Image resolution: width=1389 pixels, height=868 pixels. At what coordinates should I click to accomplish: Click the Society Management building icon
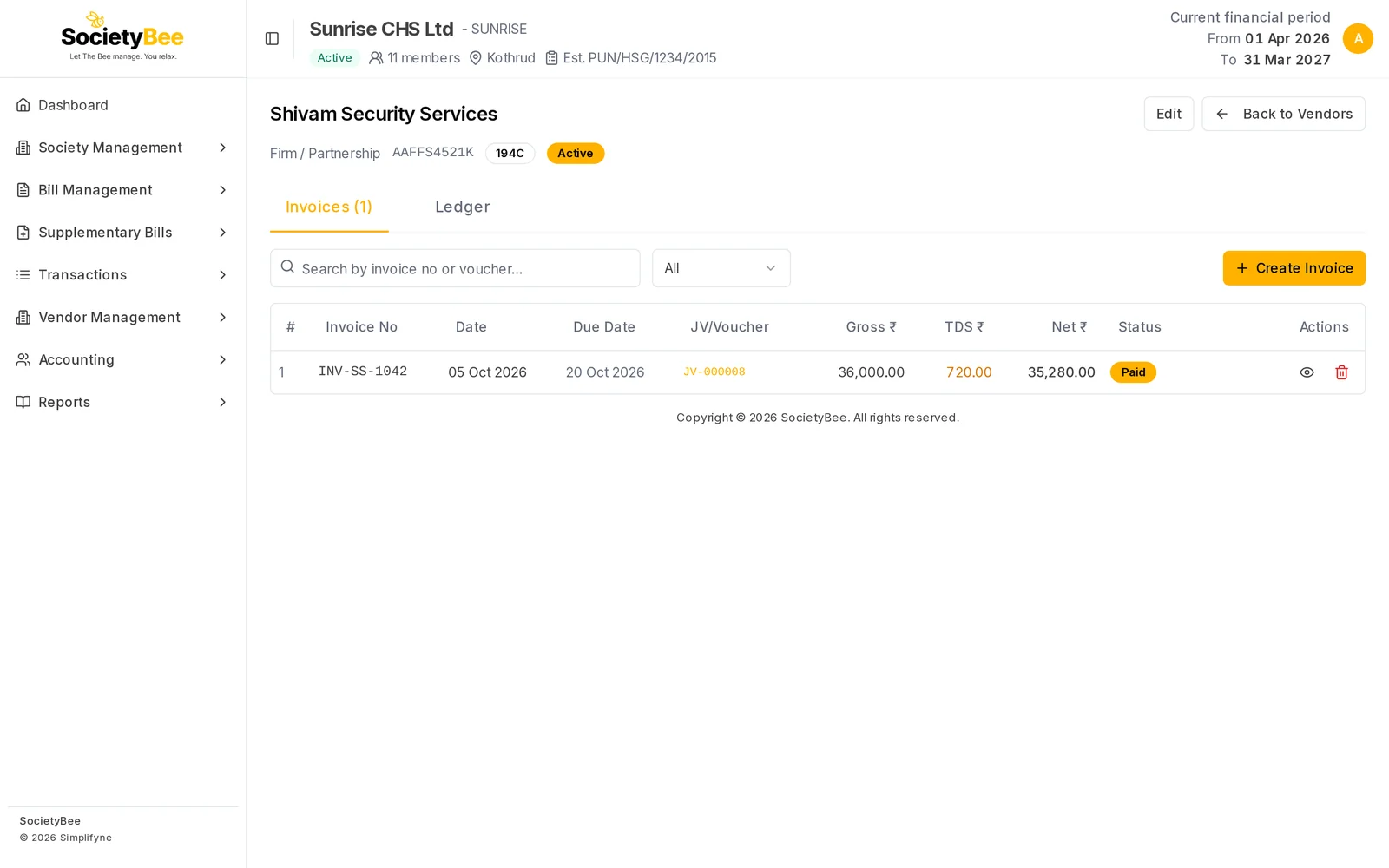pyautogui.click(x=23, y=148)
